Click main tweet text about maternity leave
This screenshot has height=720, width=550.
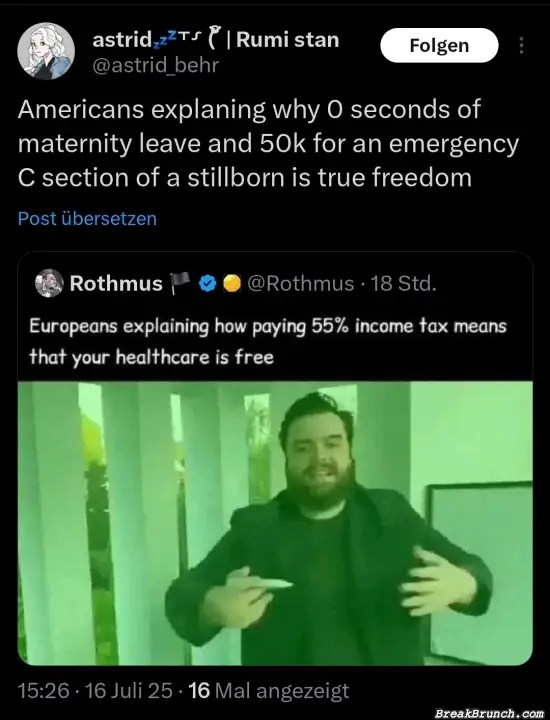coord(269,143)
